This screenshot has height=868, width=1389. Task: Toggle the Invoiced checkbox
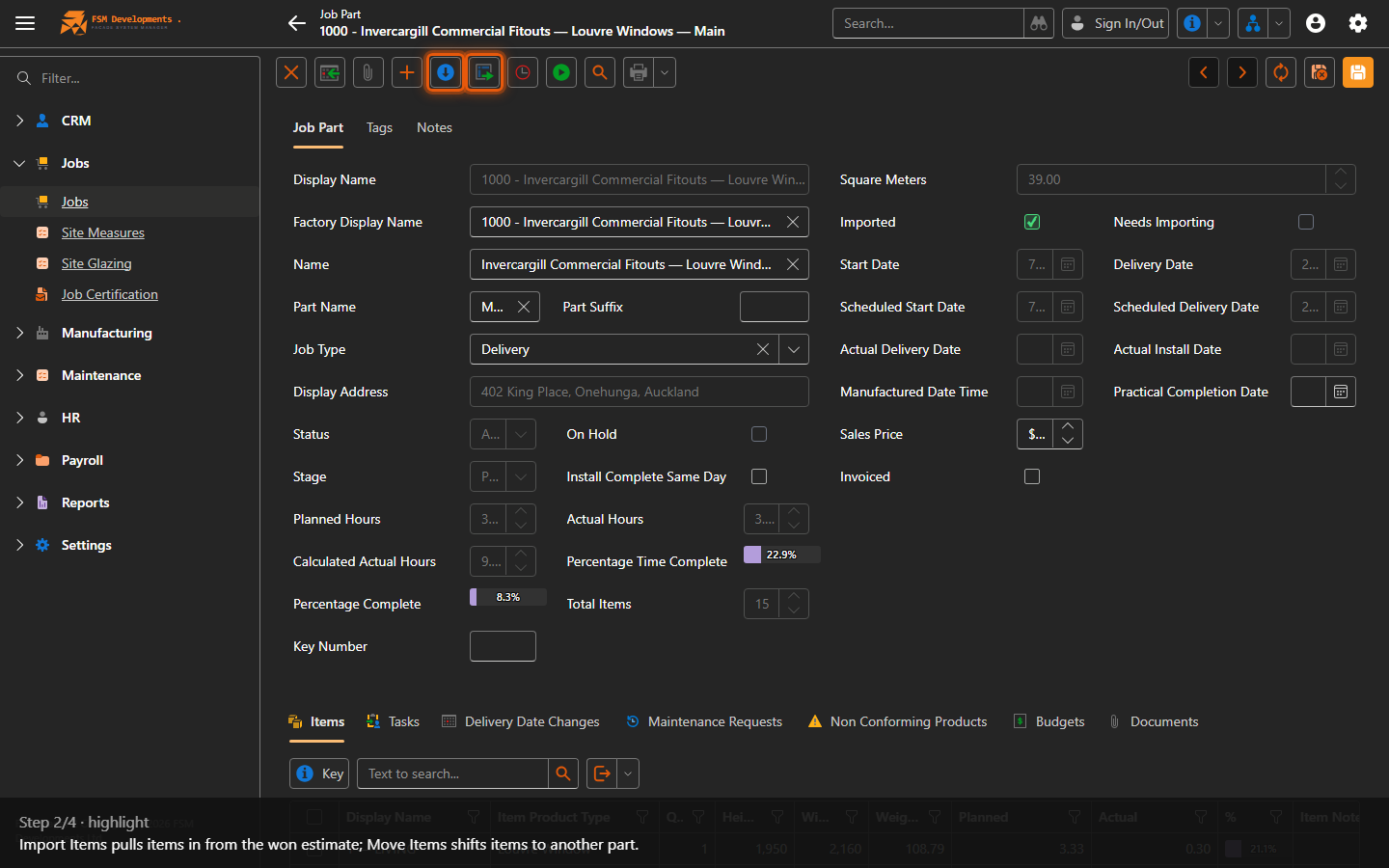[x=1032, y=476]
